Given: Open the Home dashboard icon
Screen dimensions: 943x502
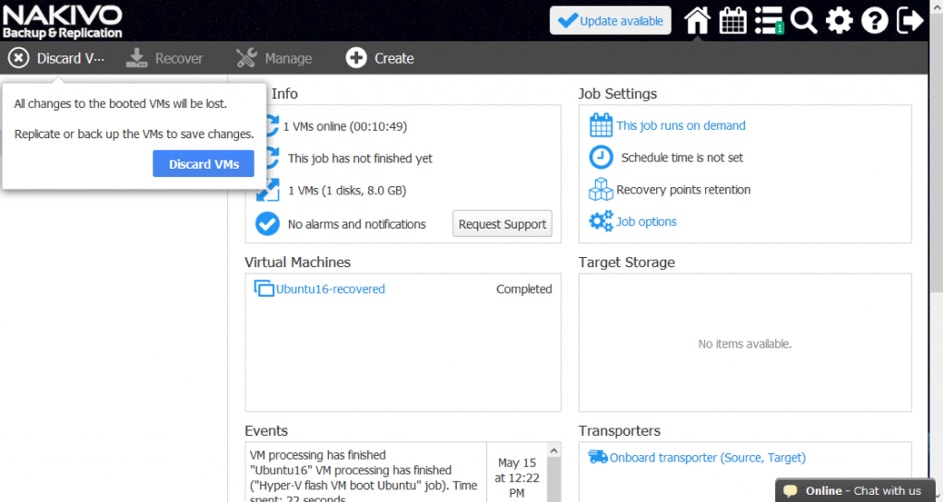Looking at the screenshot, I should (x=697, y=20).
